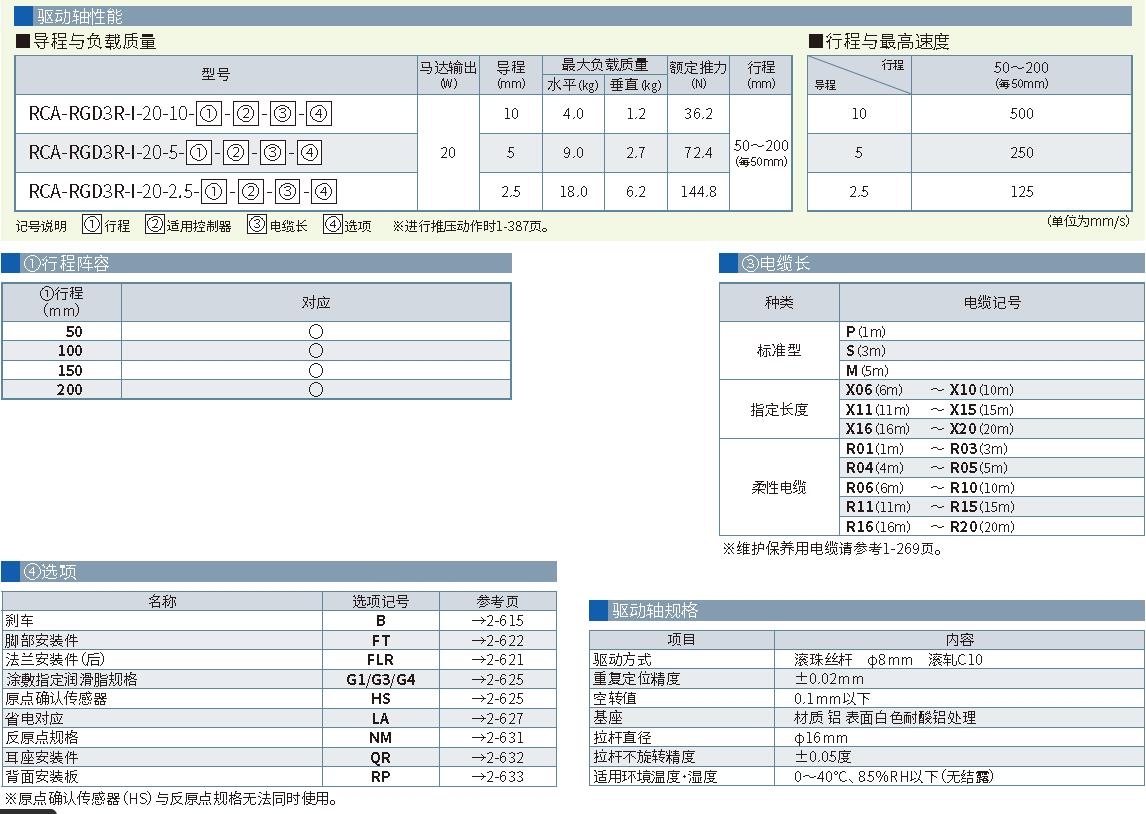Click the 背面安装板 option name

point(42,777)
